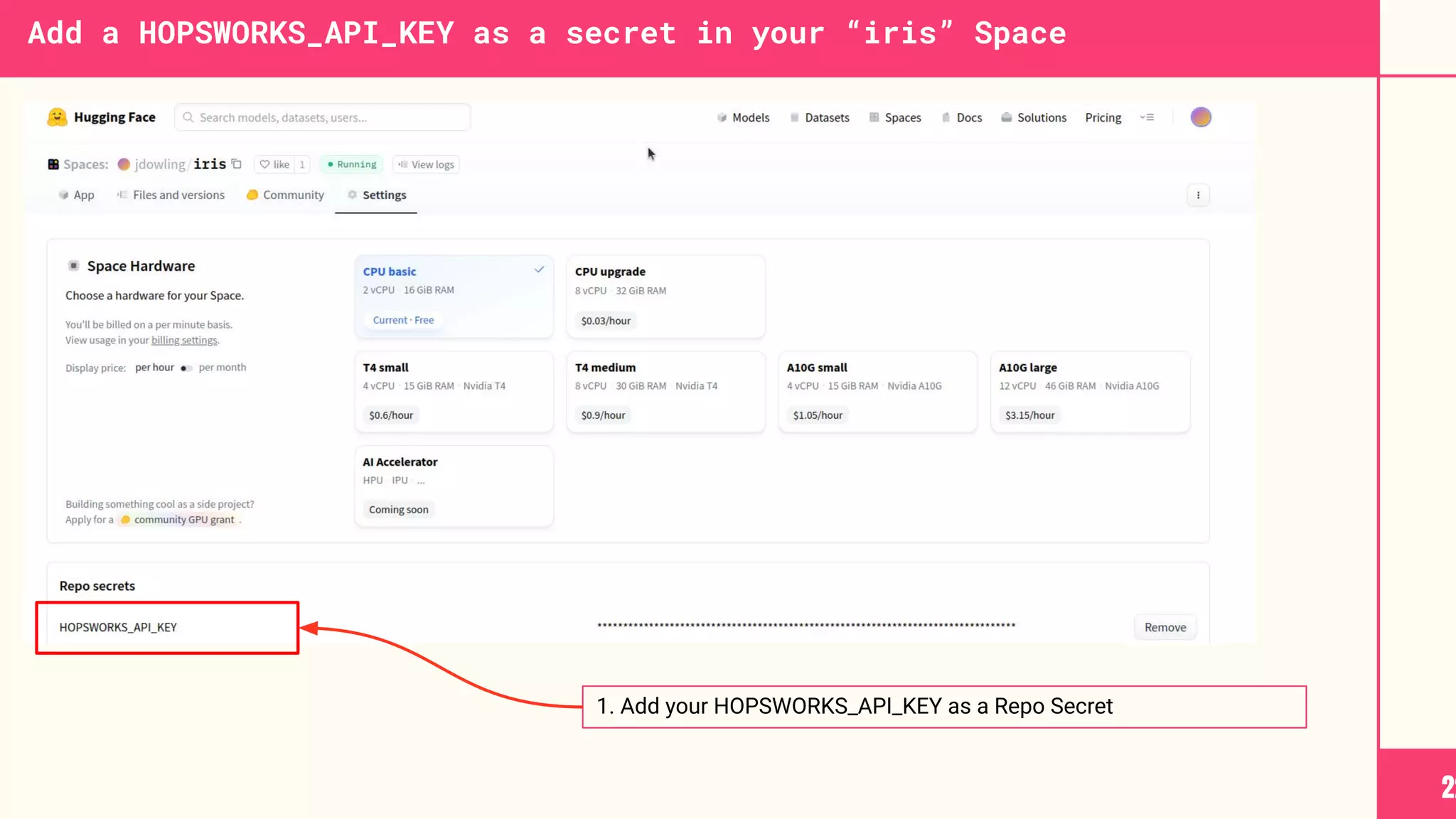Image resolution: width=1456 pixels, height=819 pixels.
Task: Select T4 small hardware card
Action: (454, 391)
